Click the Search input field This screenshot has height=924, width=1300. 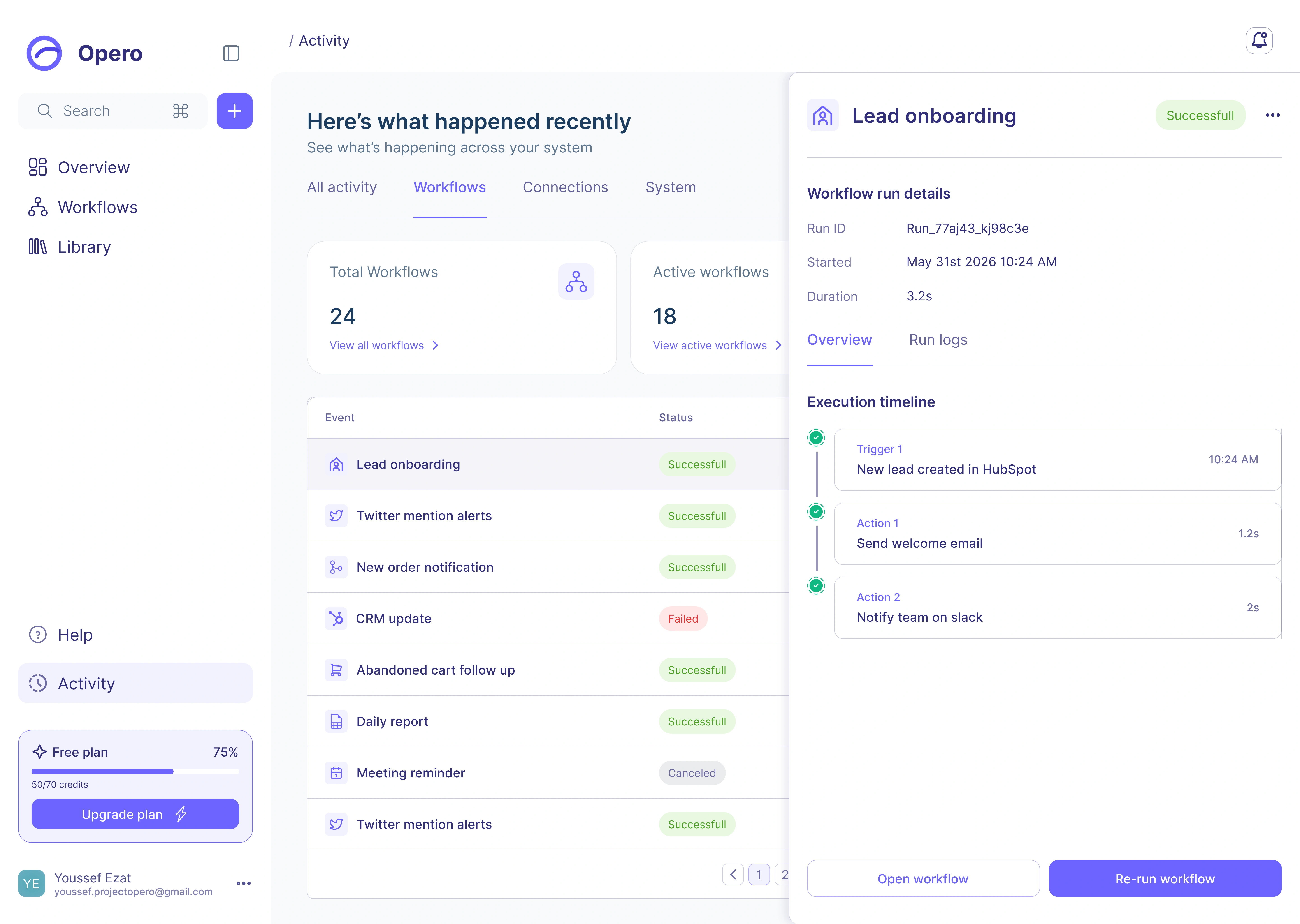pos(113,111)
